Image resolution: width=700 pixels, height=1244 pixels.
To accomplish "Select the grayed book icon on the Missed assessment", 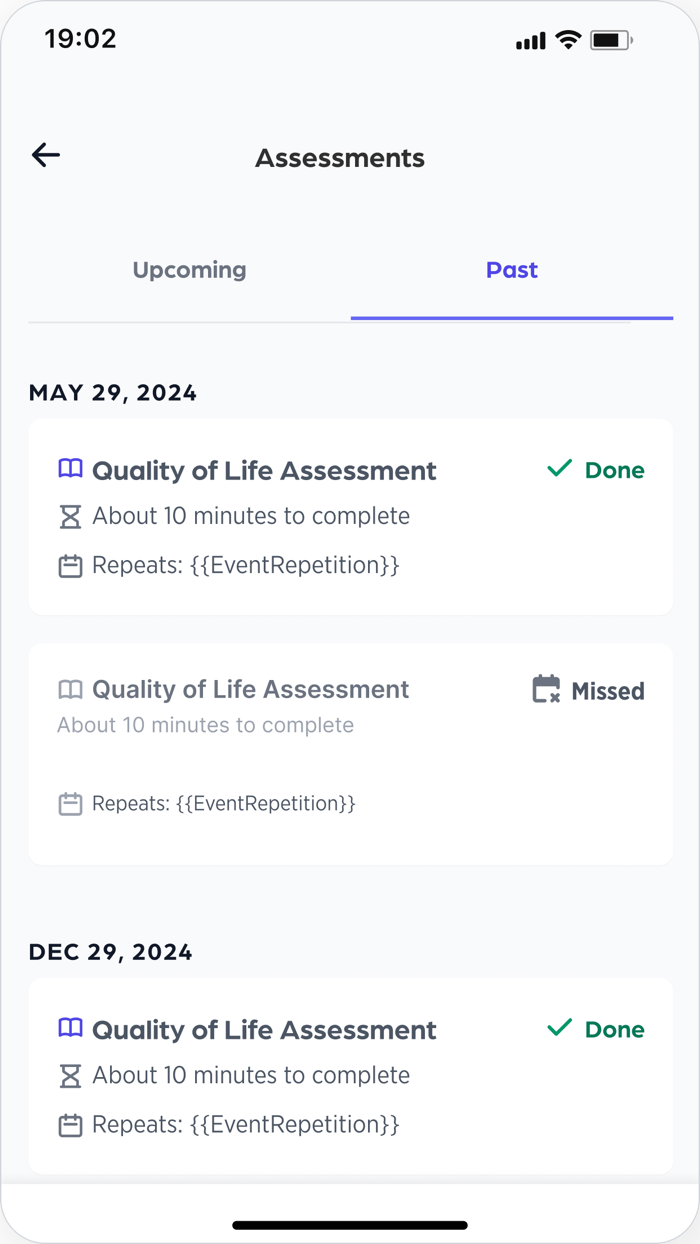I will click(69, 689).
